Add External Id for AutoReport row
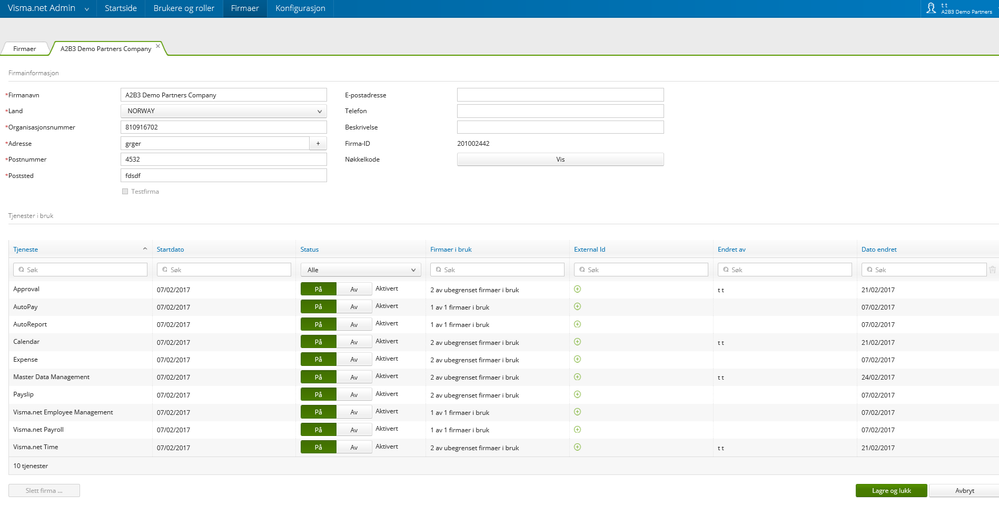The height and width of the screenshot is (507, 999). pos(577,324)
